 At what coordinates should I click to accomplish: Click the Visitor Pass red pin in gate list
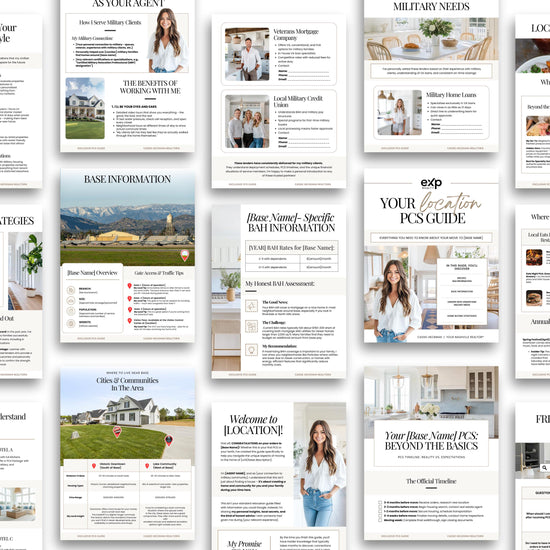coord(129,321)
